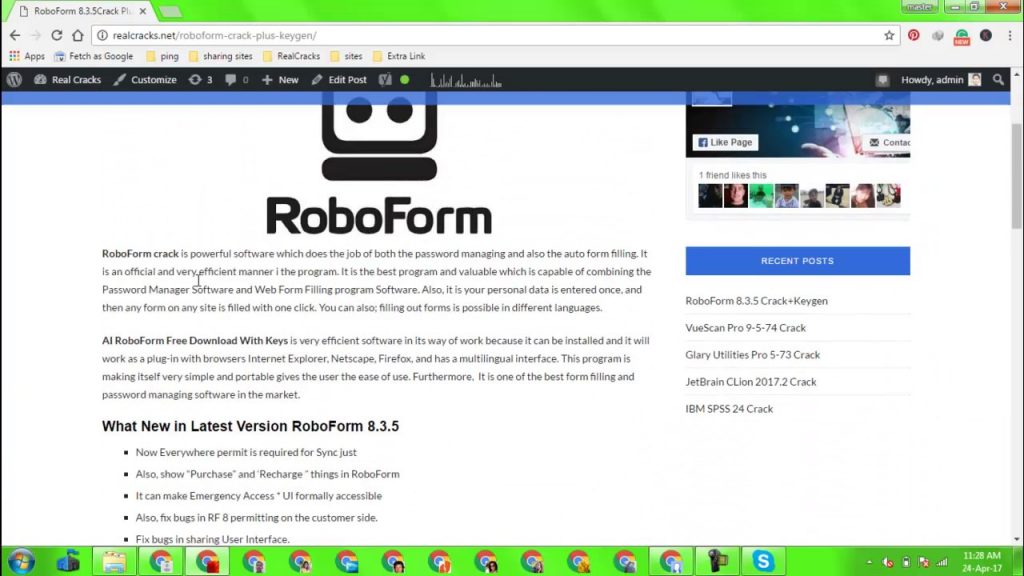This screenshot has width=1024, height=576.
Task: Click the Yoast SEO icon in admin bar
Action: [x=385, y=80]
